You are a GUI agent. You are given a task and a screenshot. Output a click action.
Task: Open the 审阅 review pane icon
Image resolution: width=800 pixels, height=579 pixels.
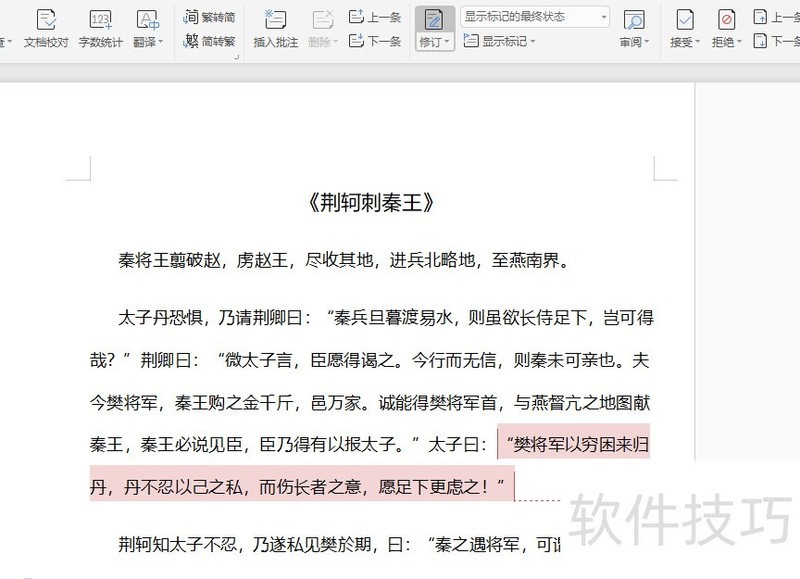pyautogui.click(x=633, y=20)
